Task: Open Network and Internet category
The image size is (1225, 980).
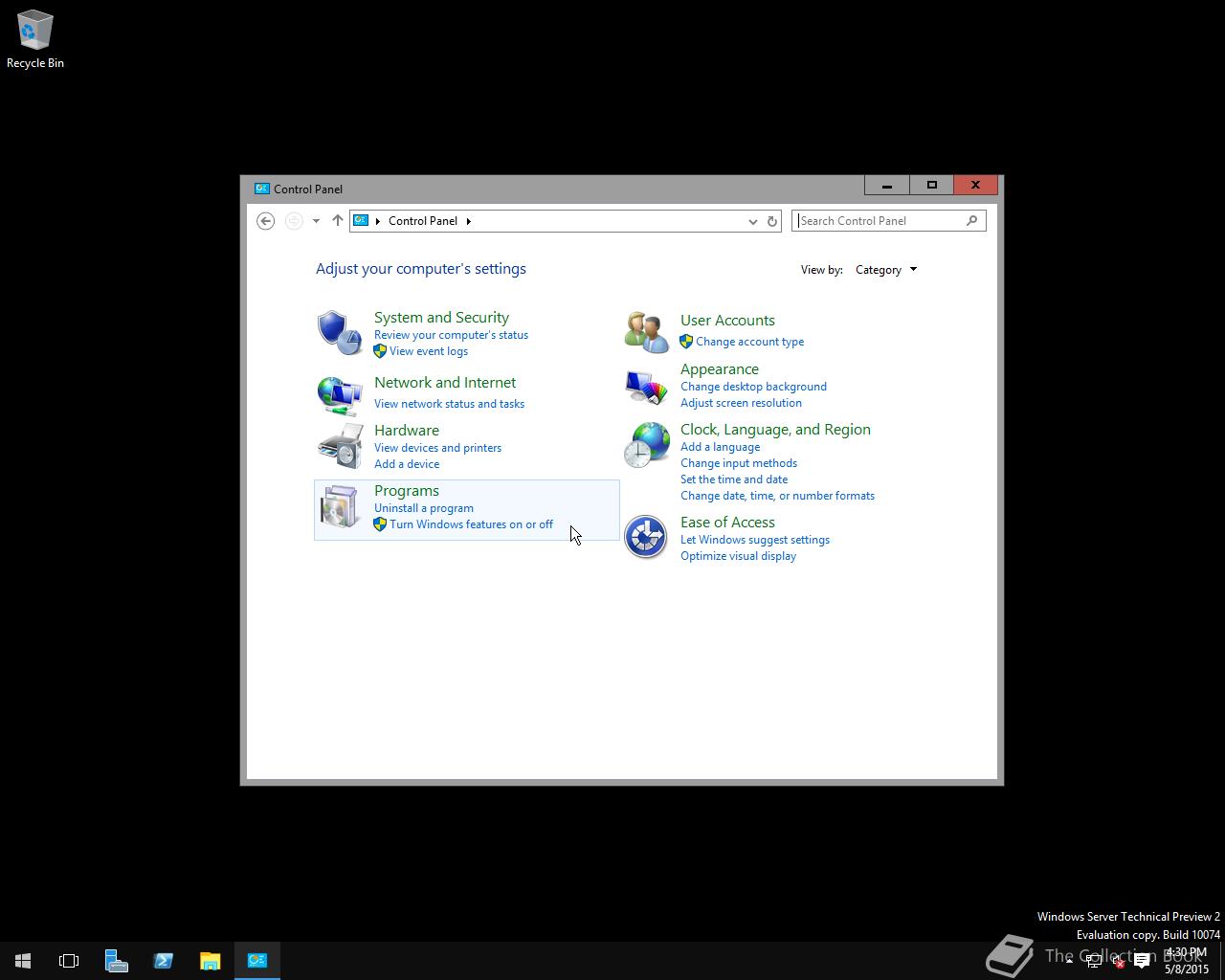Action: click(x=445, y=383)
